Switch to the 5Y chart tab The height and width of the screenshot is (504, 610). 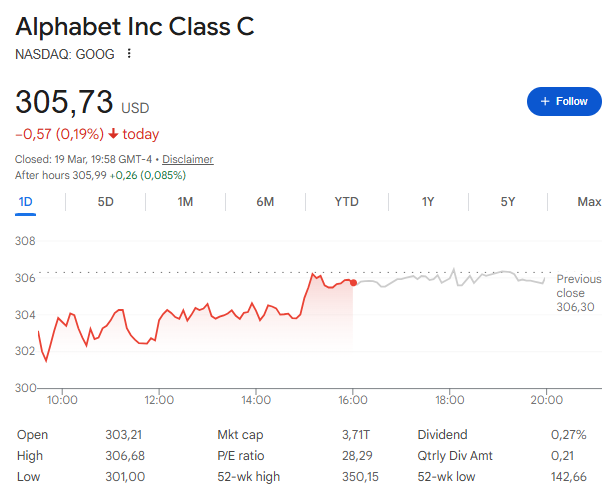pyautogui.click(x=507, y=202)
